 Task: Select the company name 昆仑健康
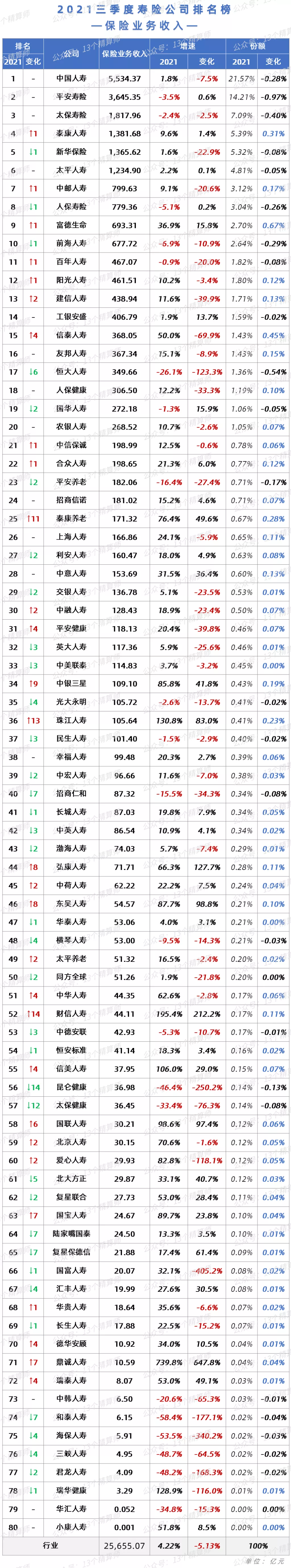pos(72,1087)
